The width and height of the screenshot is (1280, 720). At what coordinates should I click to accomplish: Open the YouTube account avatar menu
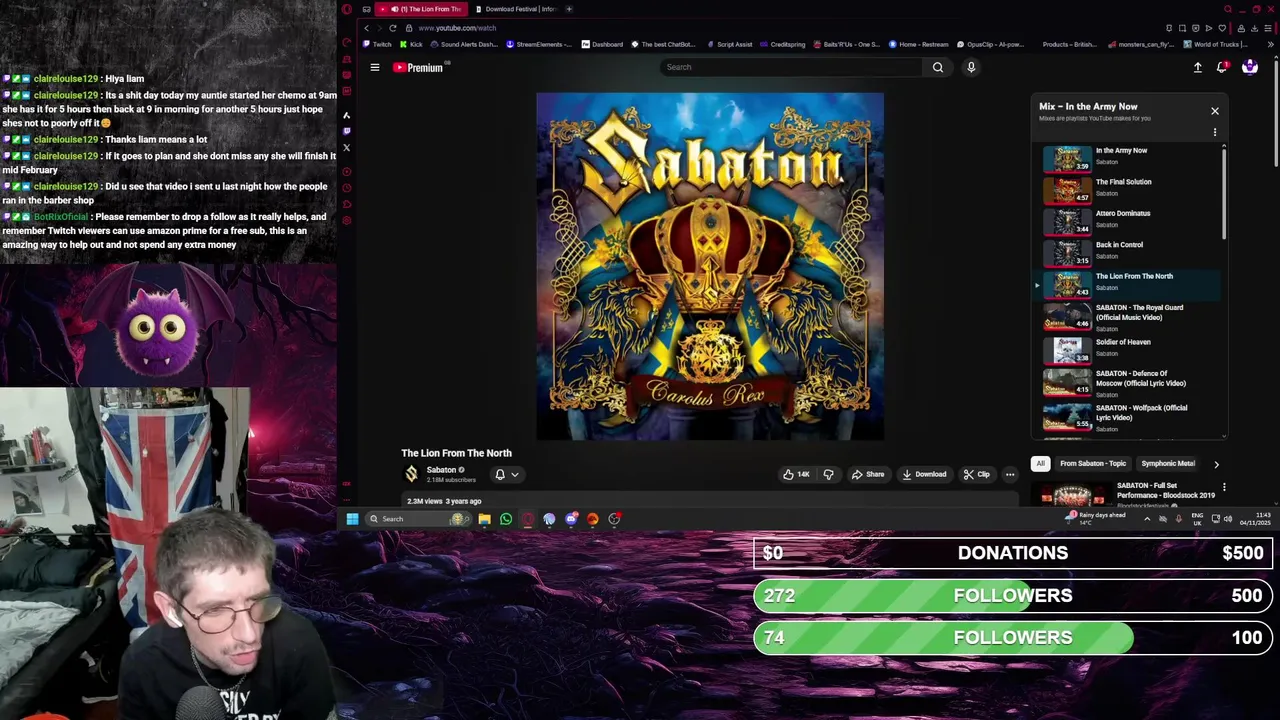1249,67
